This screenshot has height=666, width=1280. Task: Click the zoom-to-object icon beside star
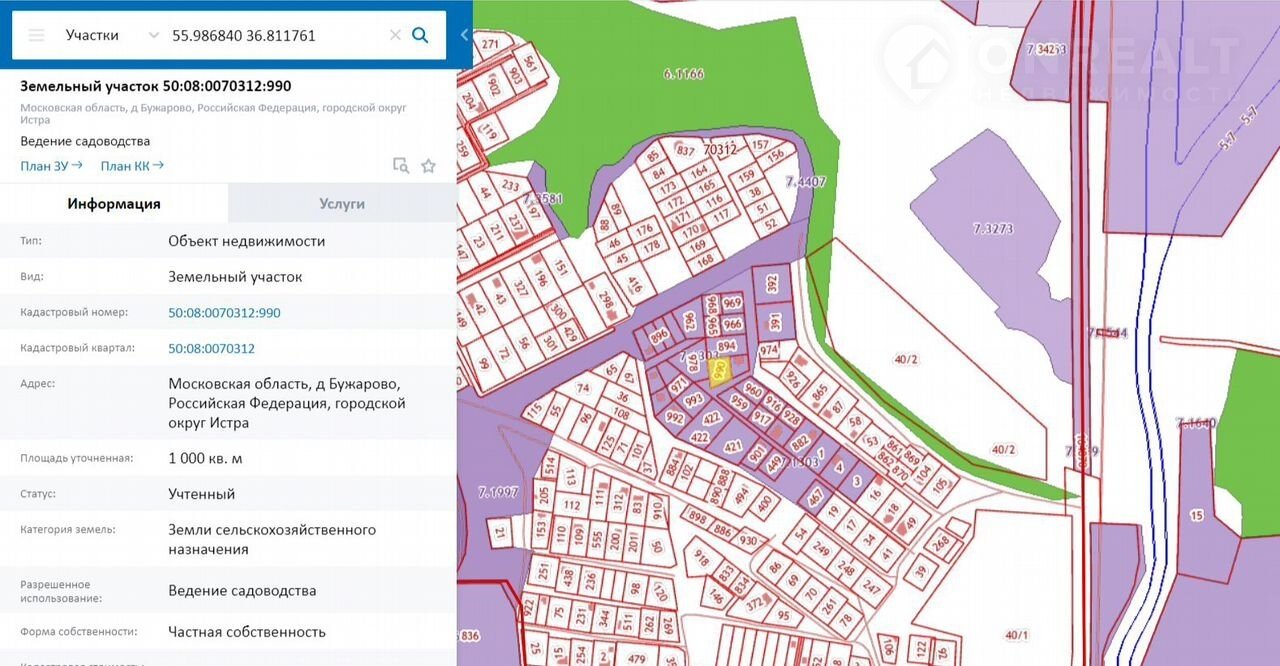(401, 166)
